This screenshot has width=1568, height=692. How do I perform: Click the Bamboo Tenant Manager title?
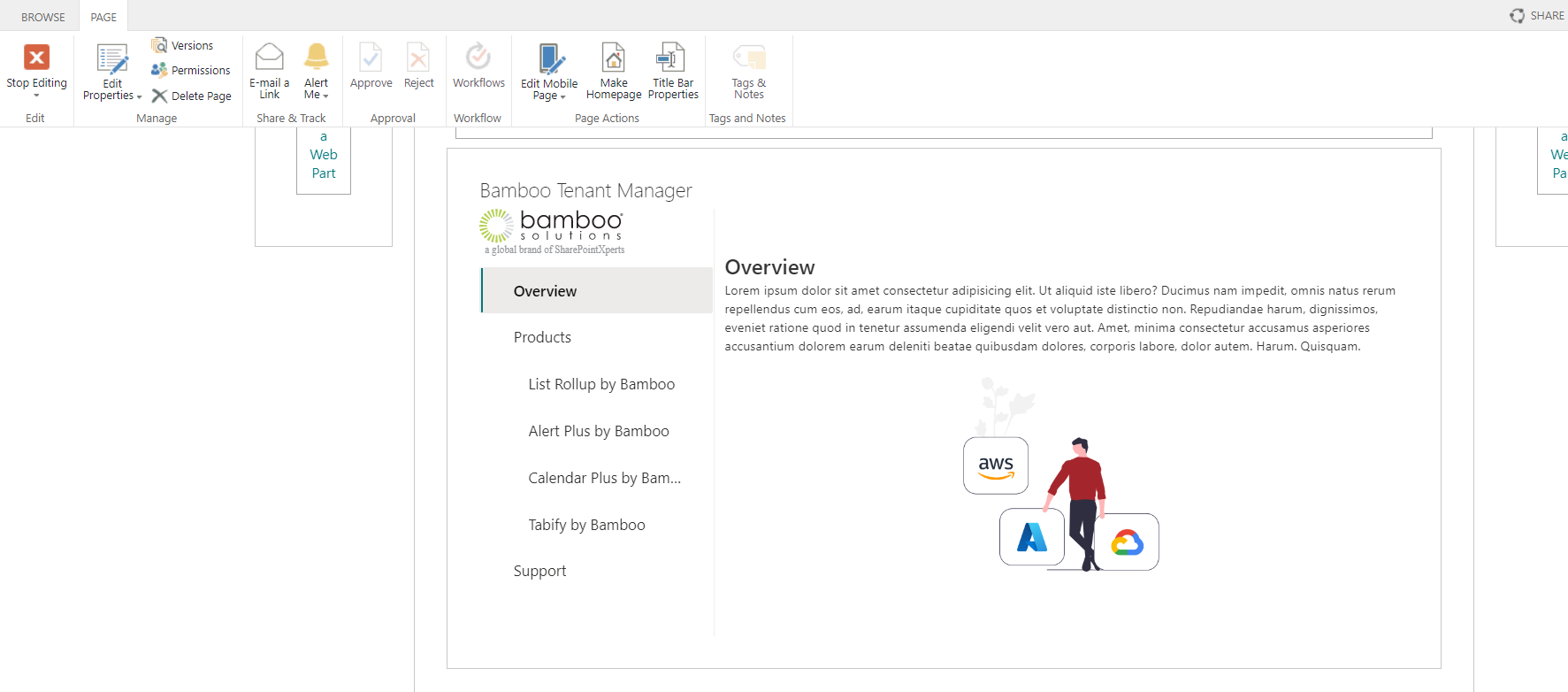click(585, 190)
